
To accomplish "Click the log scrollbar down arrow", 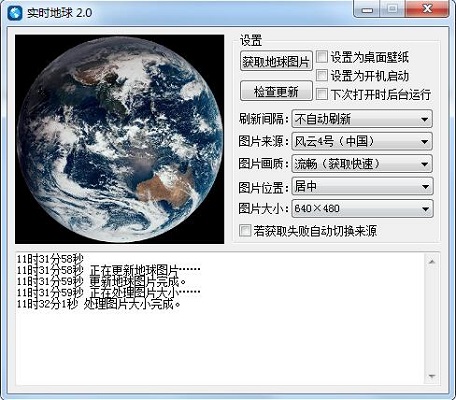I will tap(432, 376).
